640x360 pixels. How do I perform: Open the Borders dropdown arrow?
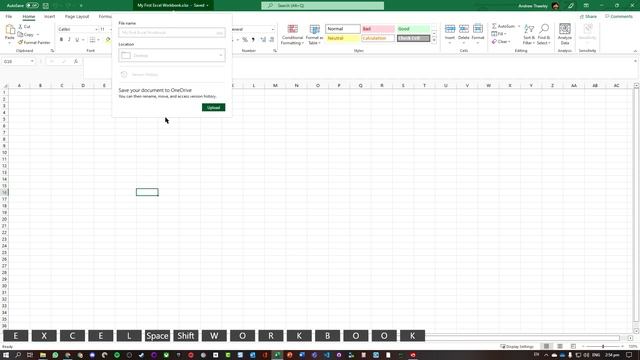[x=98, y=40]
